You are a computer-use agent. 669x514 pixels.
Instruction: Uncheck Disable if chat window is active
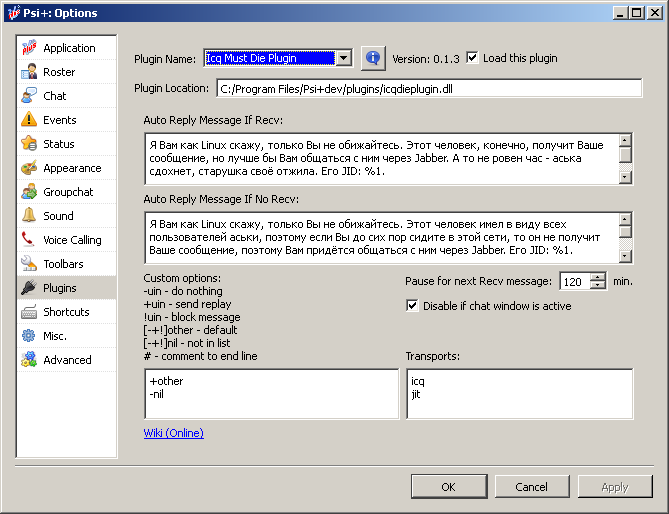coord(412,306)
